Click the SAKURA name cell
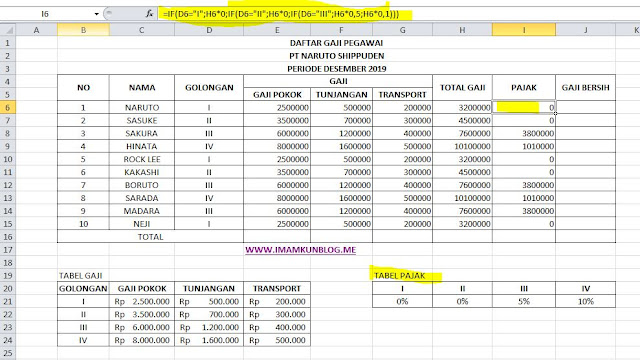This screenshot has height=360, width=640. click(x=142, y=133)
